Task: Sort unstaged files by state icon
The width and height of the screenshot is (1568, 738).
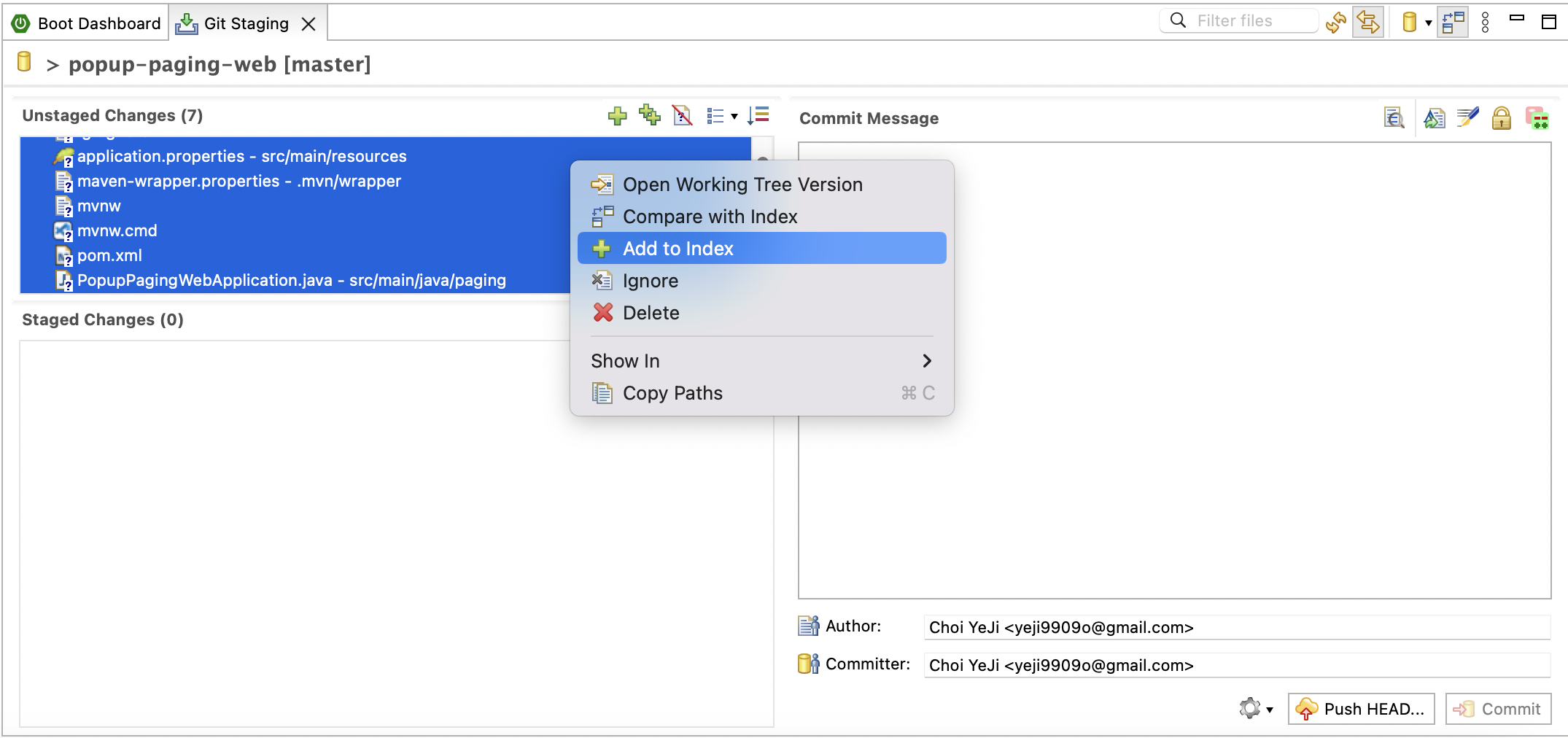Action: (758, 115)
